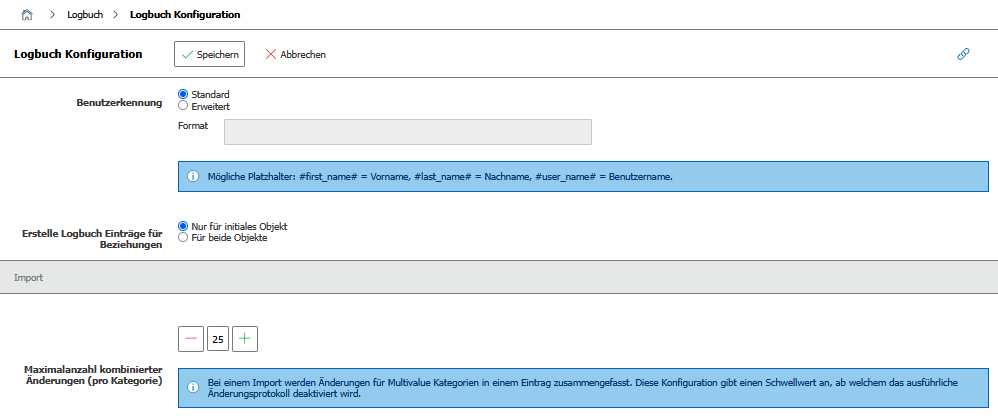Enable Für beide Objekte option
The width and height of the screenshot is (998, 418).
(183, 237)
